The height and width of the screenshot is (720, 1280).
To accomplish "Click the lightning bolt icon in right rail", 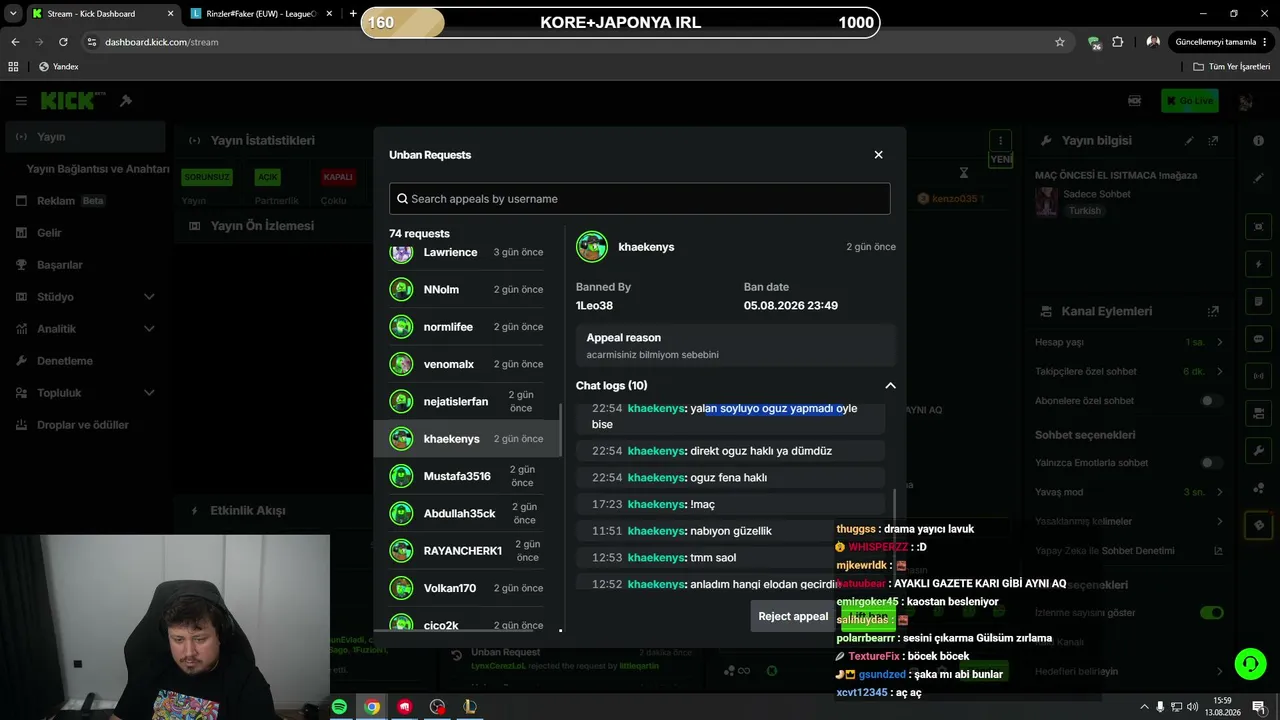I will coord(1258,265).
